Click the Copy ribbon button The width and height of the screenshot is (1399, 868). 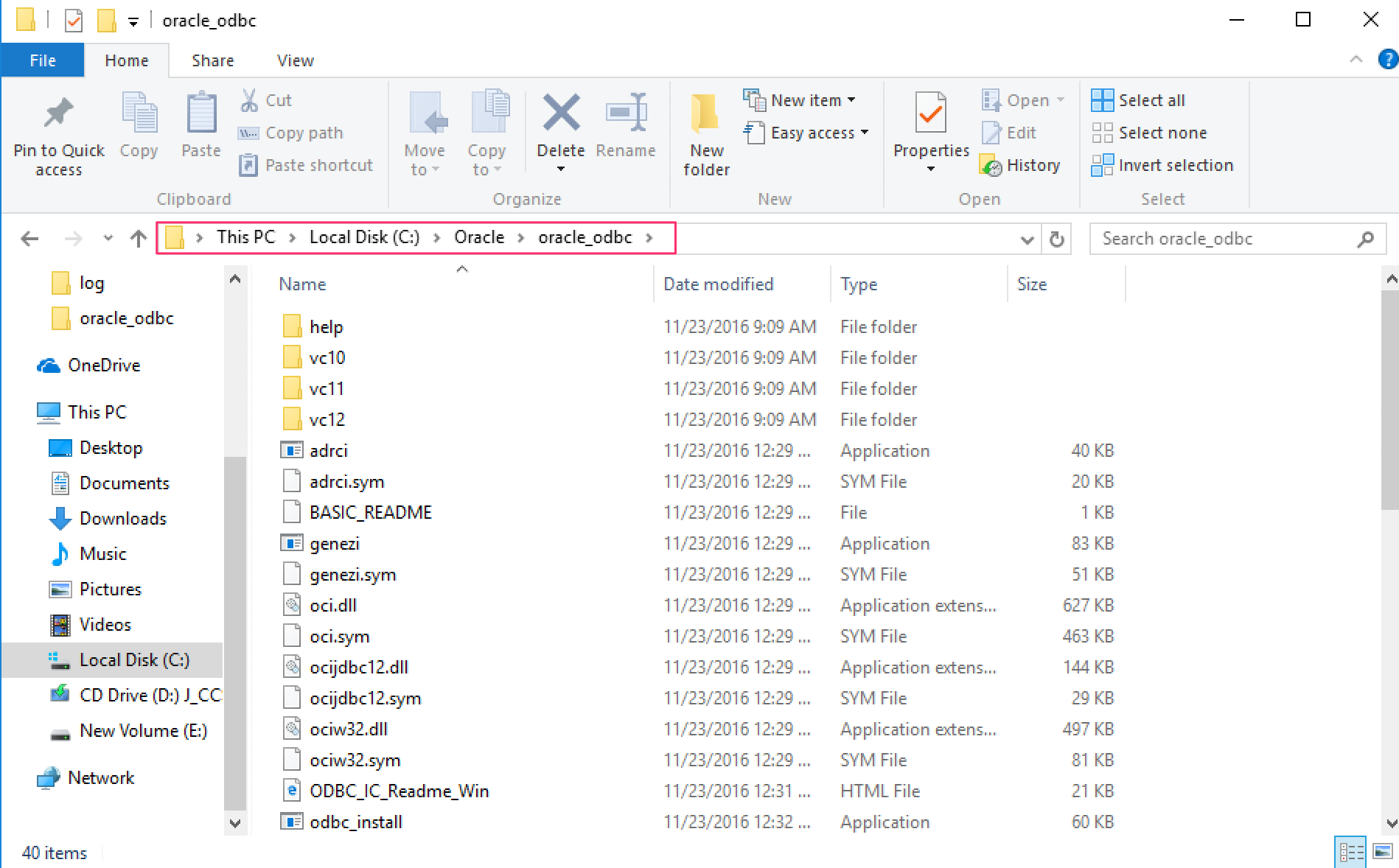point(139,125)
